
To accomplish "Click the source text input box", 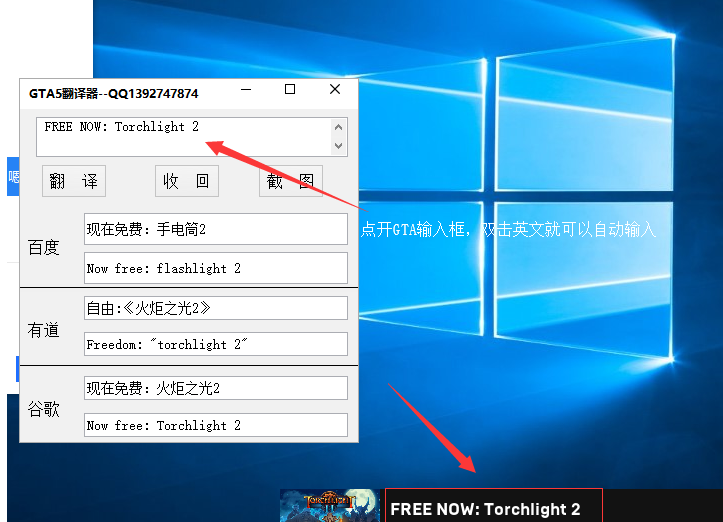I will coord(185,137).
